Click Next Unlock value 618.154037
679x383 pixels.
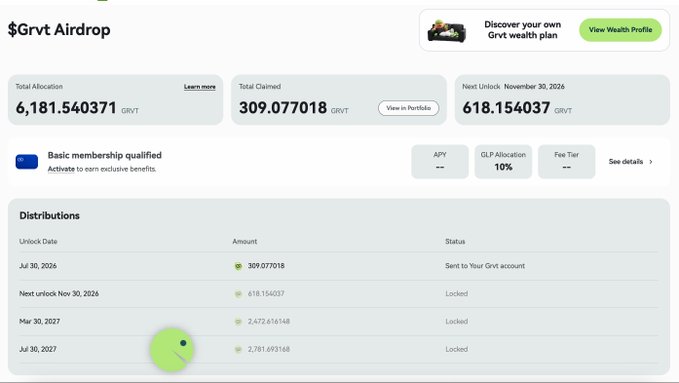(x=506, y=107)
